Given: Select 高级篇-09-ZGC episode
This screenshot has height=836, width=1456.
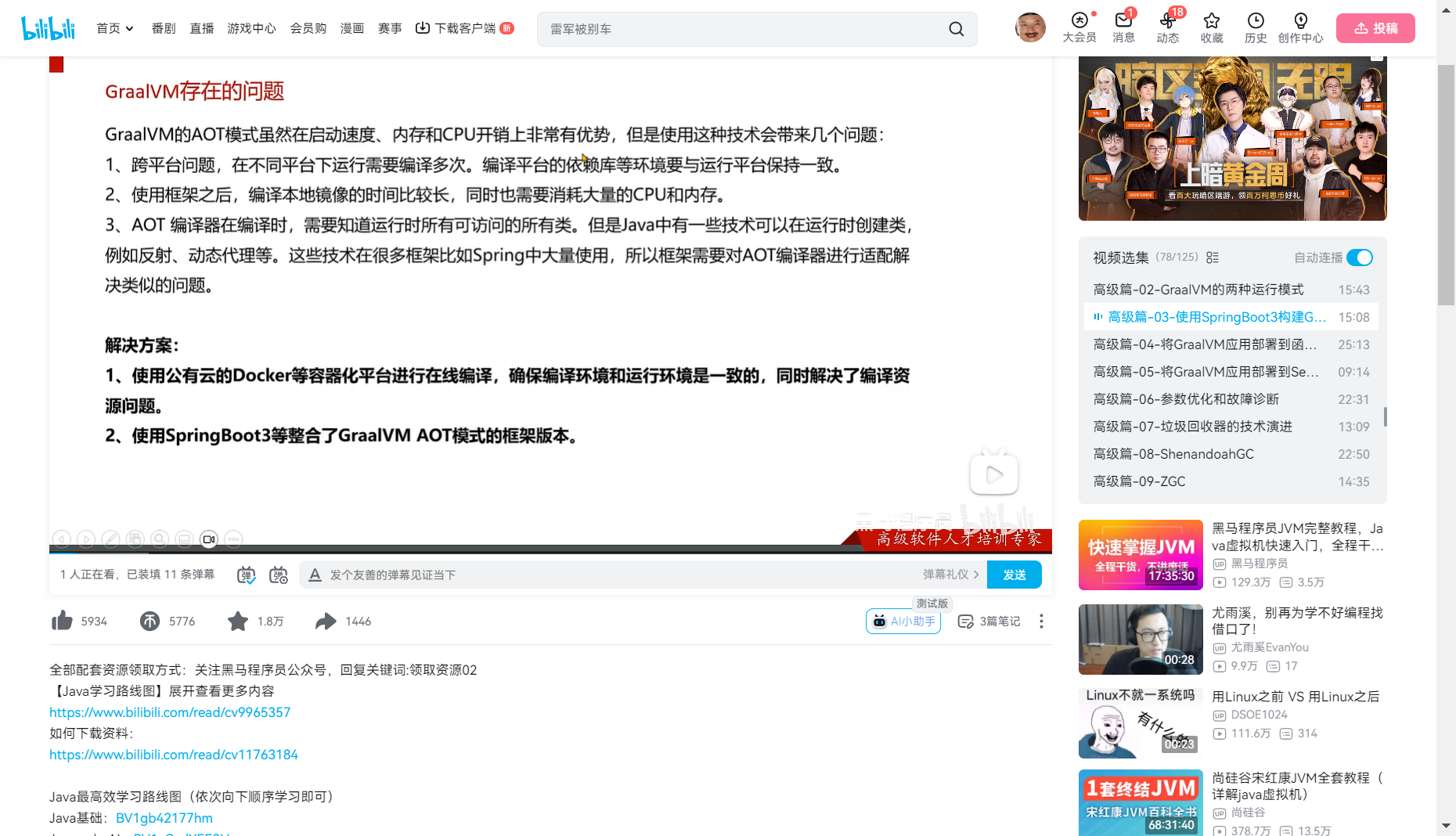Looking at the screenshot, I should 1231,481.
